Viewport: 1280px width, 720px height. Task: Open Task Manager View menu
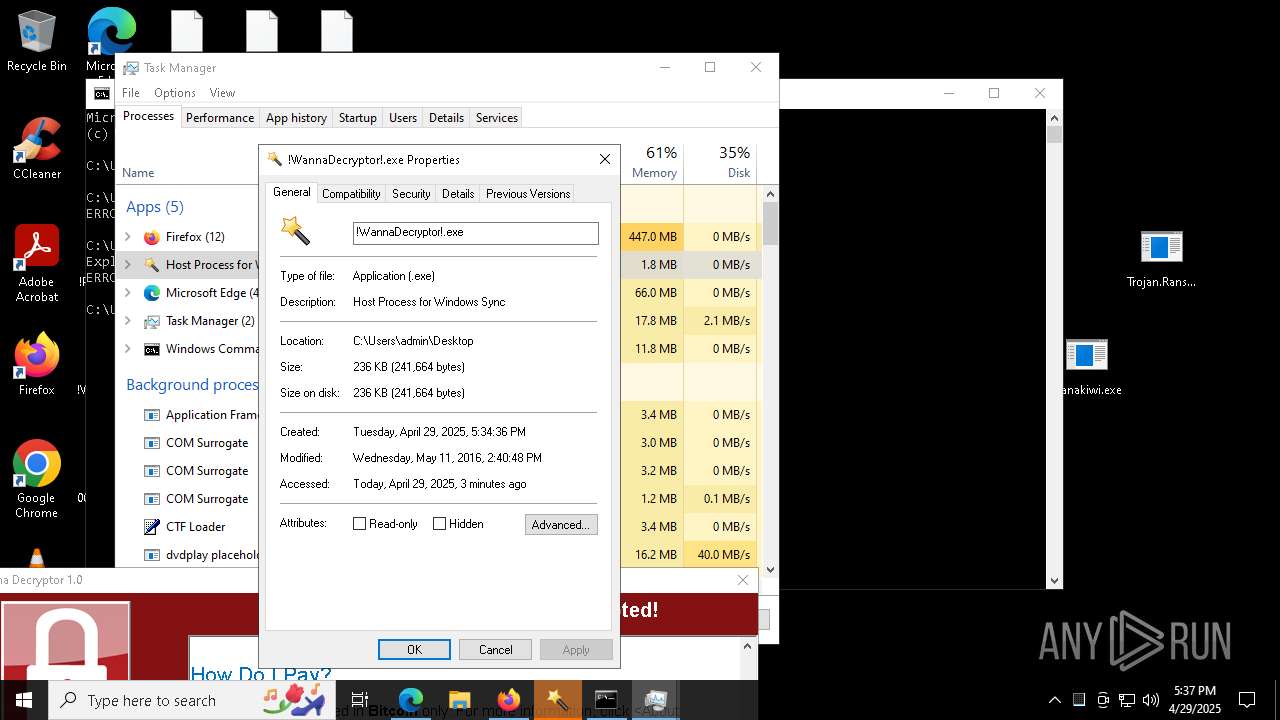click(x=222, y=93)
